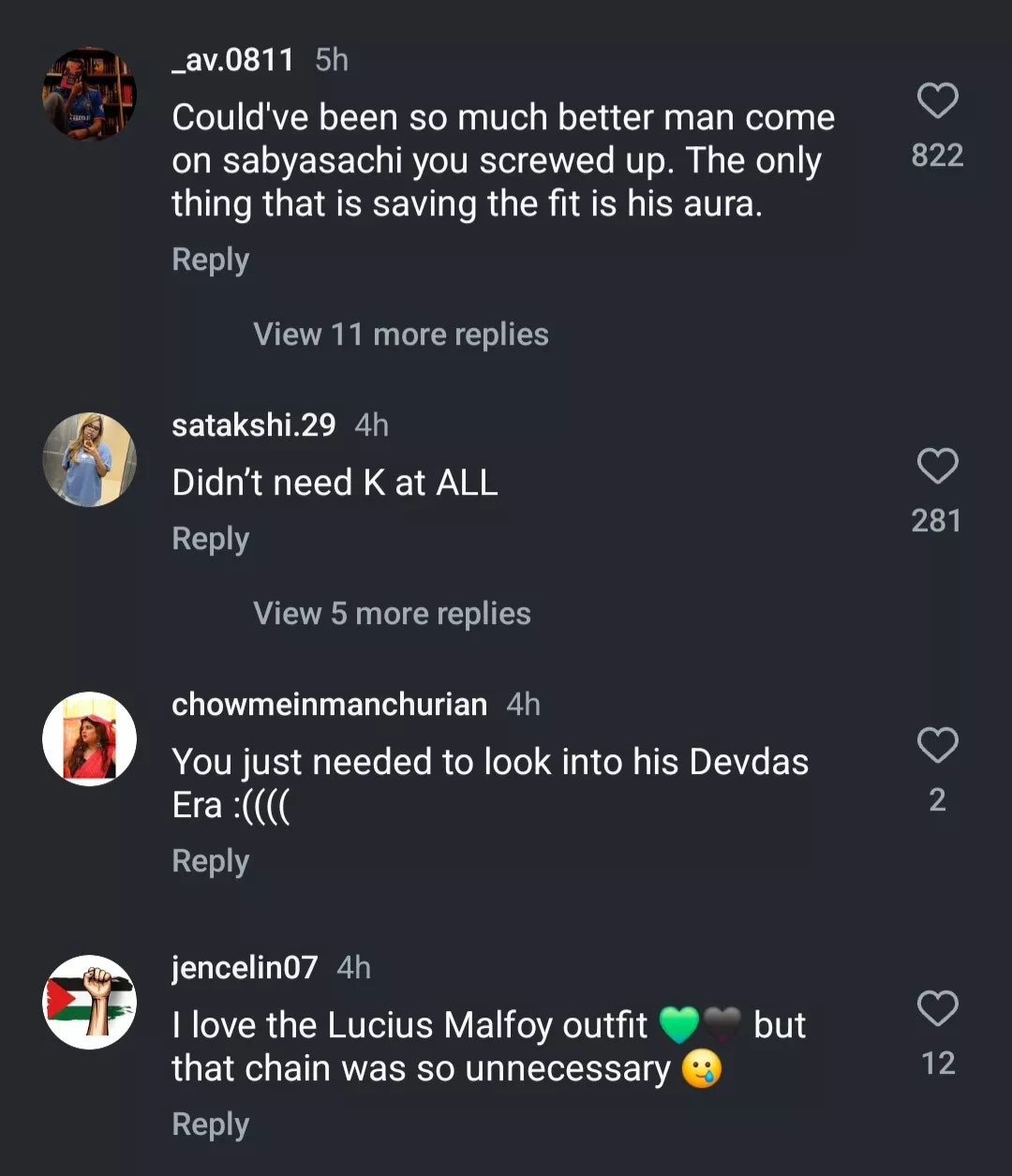
Task: Reply to _av.0811's sabyasachi comment
Action: (x=210, y=260)
